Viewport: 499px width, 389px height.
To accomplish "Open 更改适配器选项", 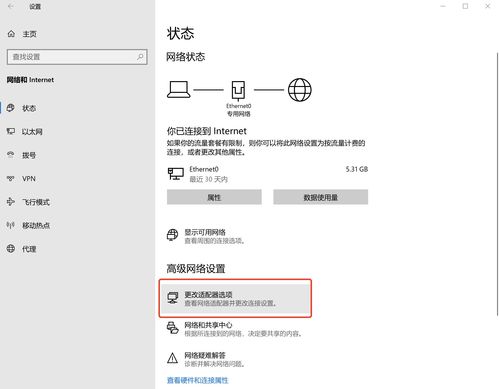I will pos(235,298).
